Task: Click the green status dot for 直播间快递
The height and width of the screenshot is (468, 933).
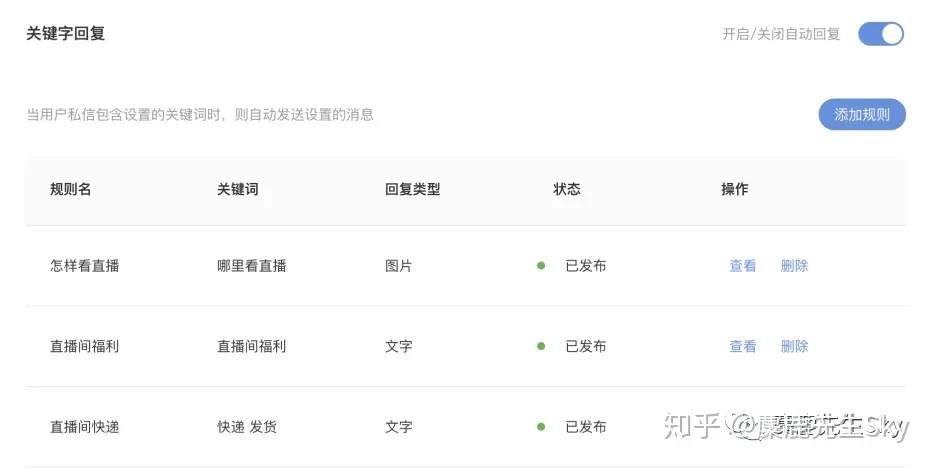Action: click(x=541, y=427)
